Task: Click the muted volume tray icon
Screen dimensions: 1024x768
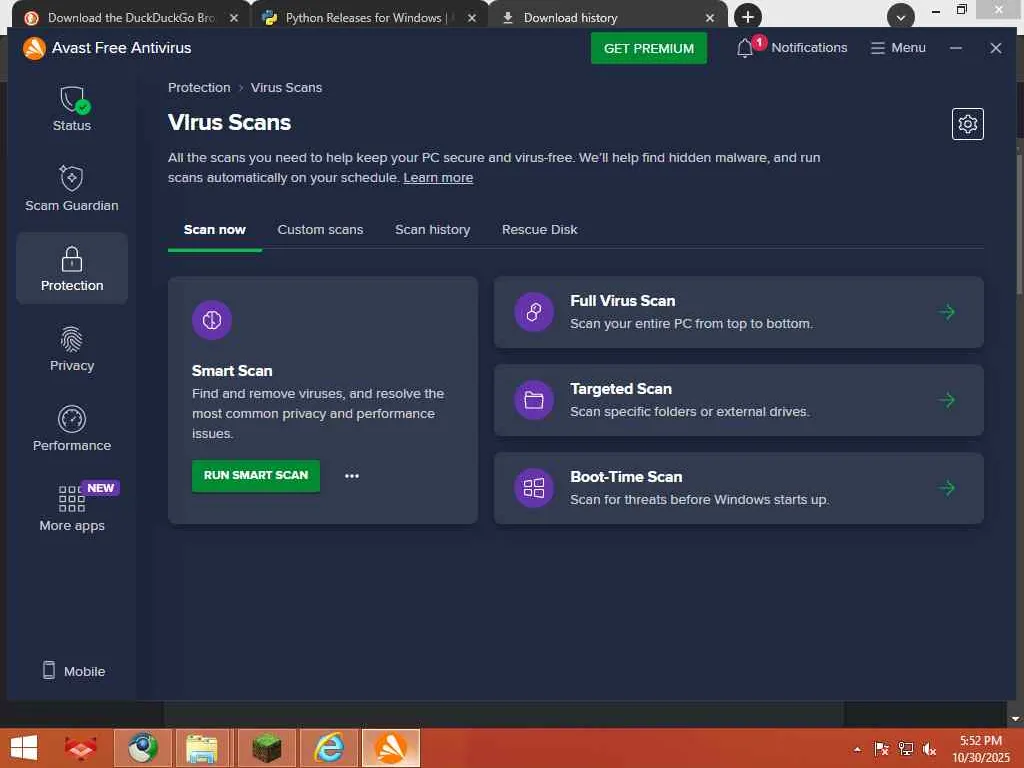Action: pyautogui.click(x=929, y=749)
